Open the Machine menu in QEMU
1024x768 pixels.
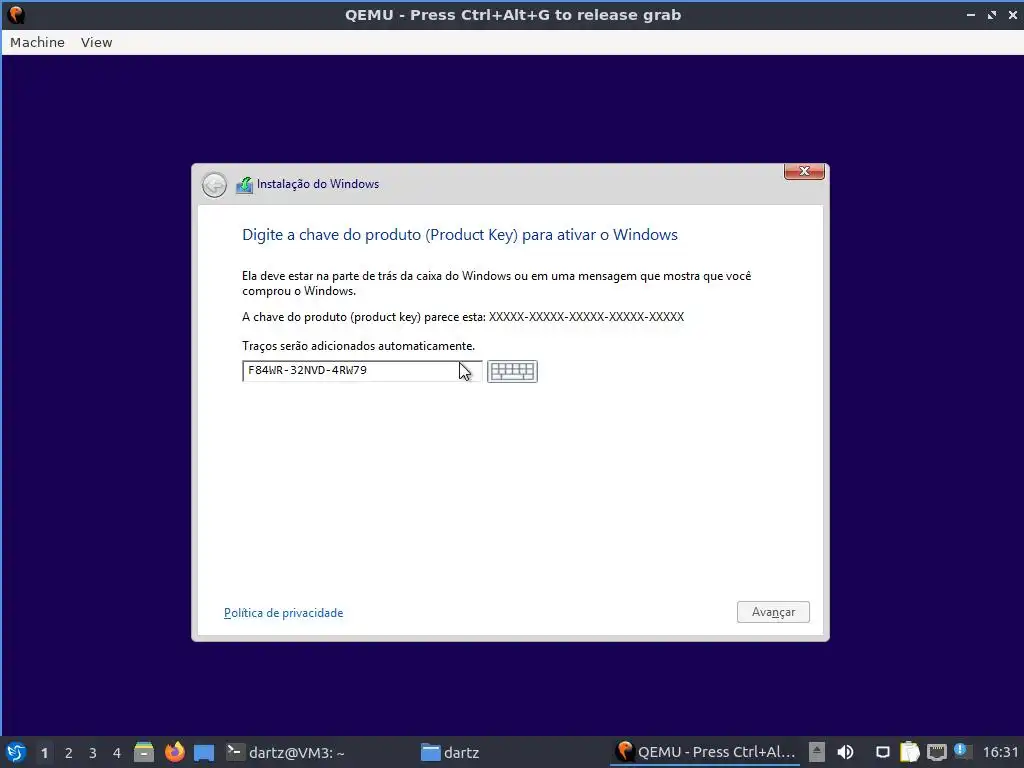[x=37, y=42]
